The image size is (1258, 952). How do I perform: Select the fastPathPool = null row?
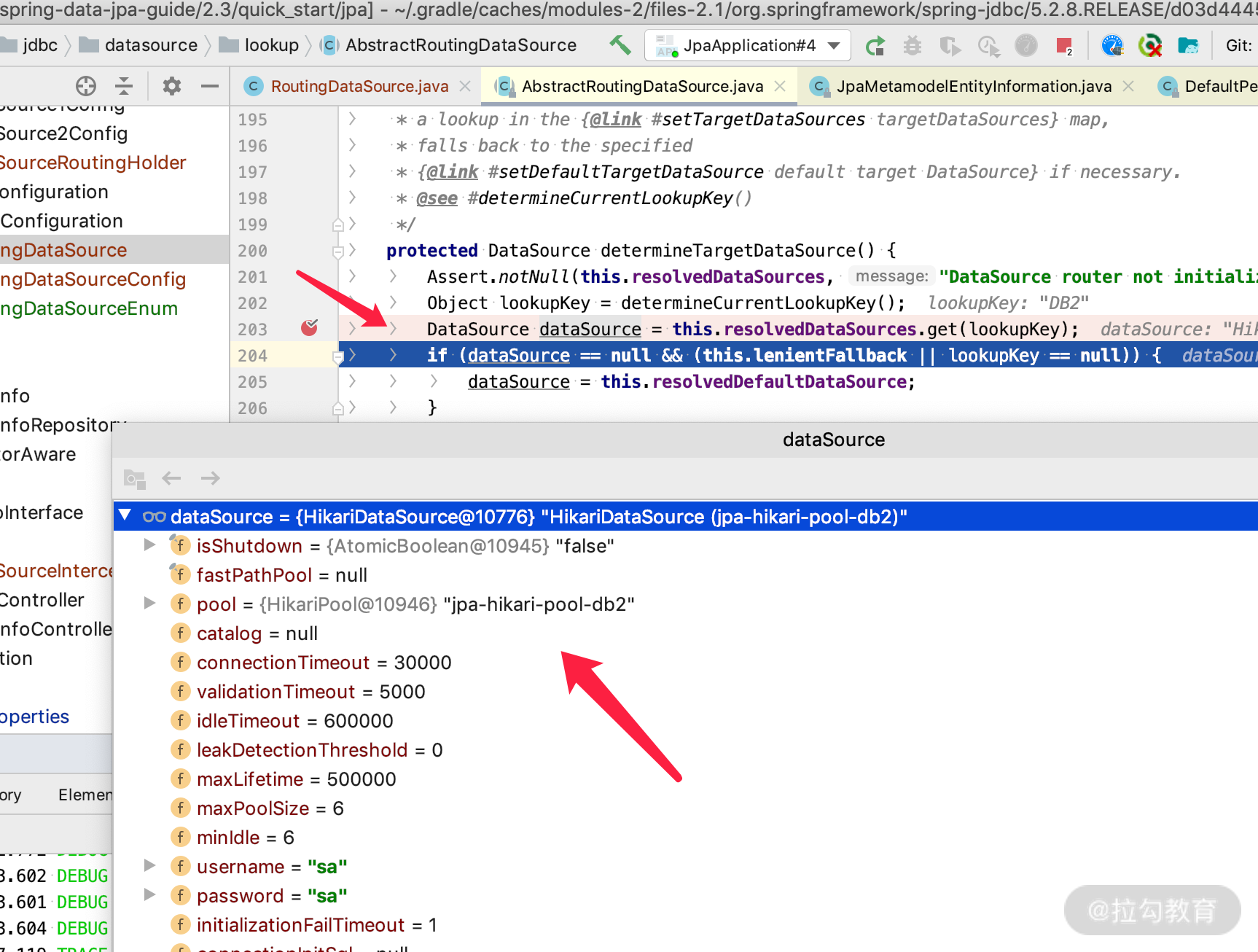(x=685, y=575)
